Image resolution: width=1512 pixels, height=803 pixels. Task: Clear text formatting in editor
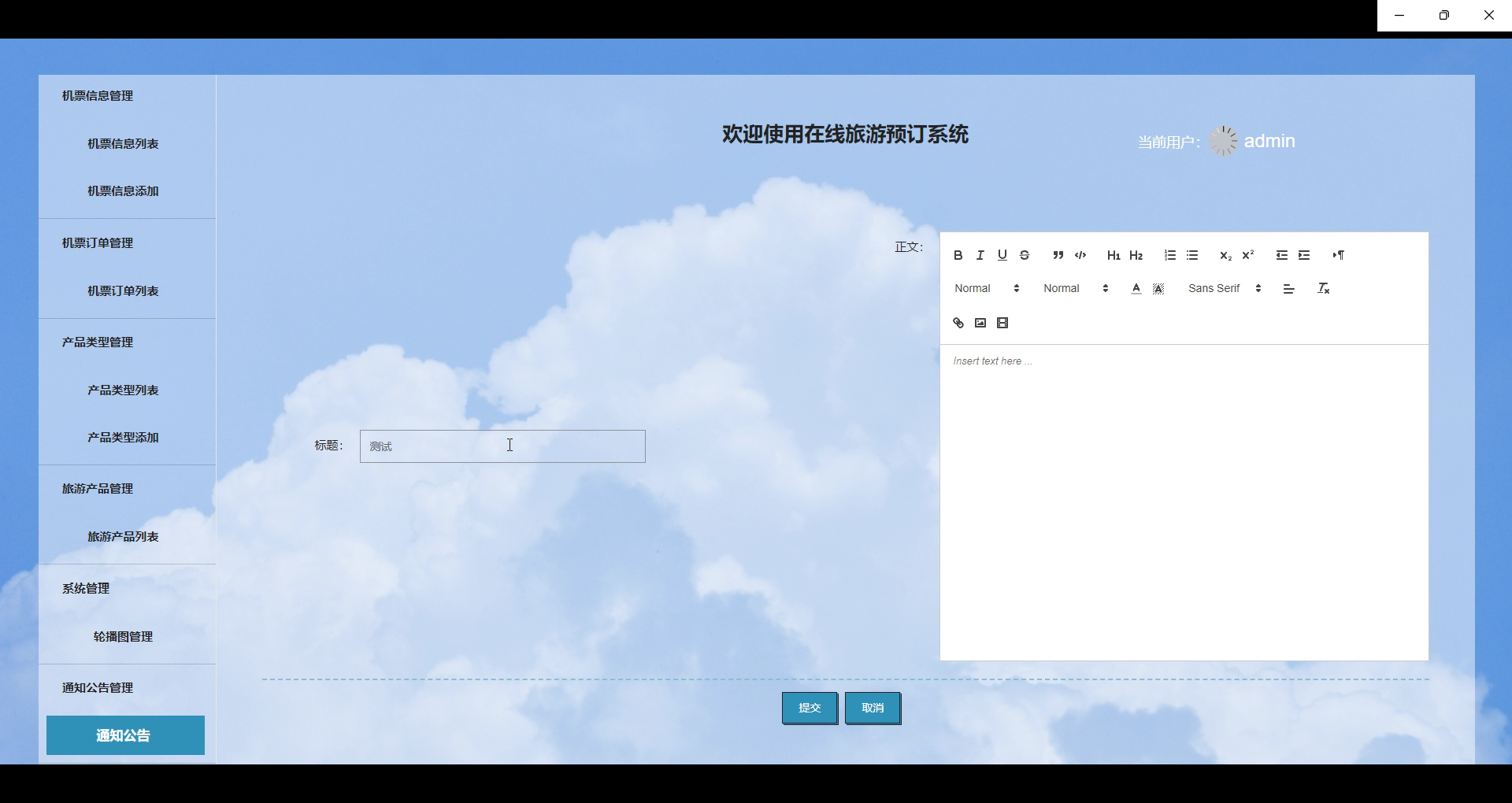coord(1323,289)
